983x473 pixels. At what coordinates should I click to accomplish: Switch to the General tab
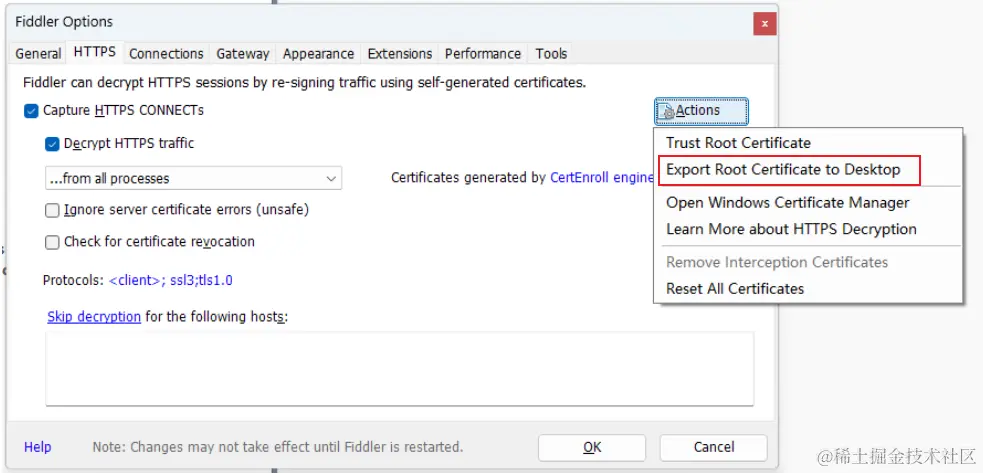(x=38, y=54)
